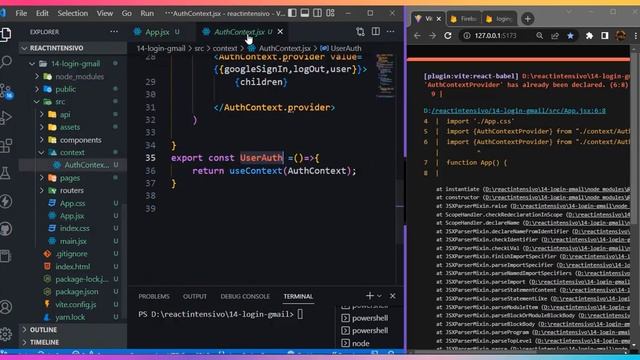
Task: Open the Run menu
Action: coord(147,13)
